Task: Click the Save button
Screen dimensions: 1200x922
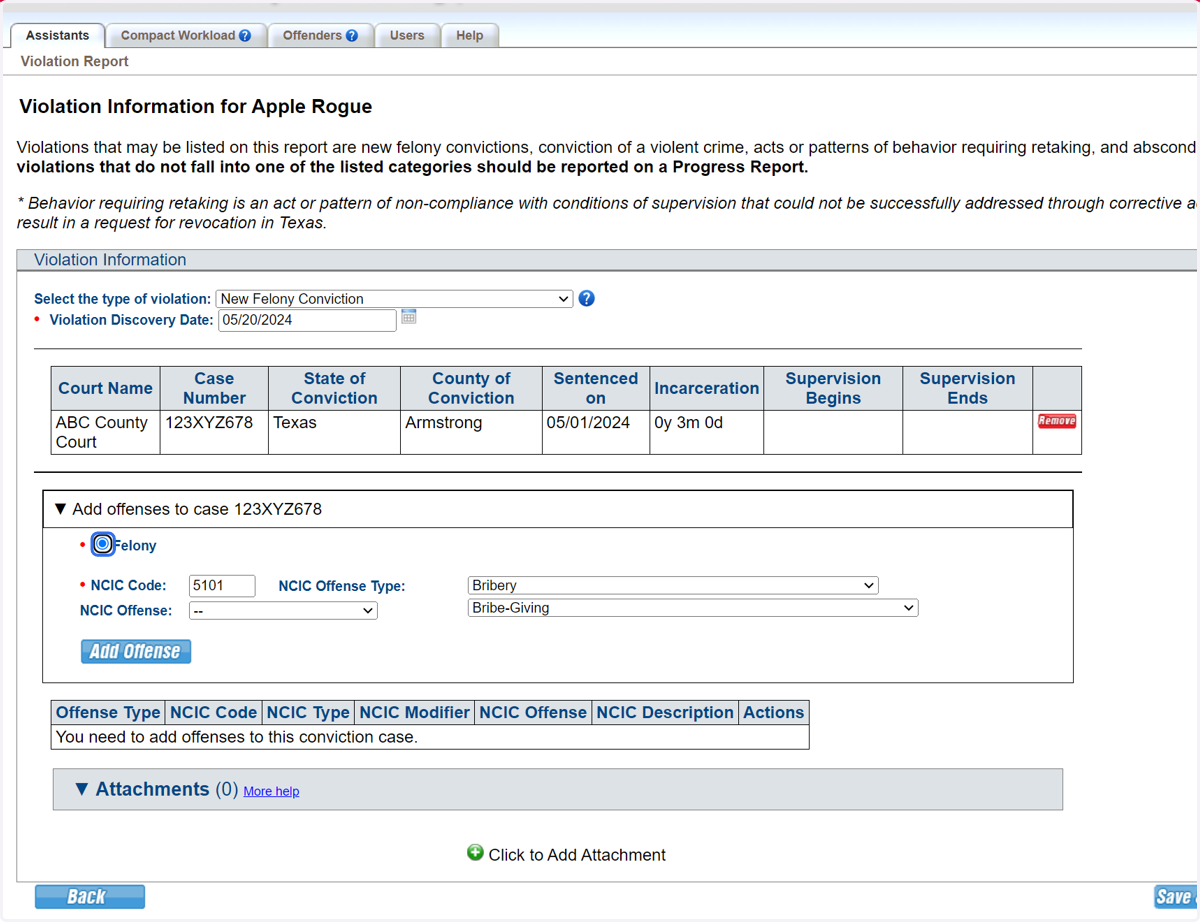Action: [x=1174, y=897]
